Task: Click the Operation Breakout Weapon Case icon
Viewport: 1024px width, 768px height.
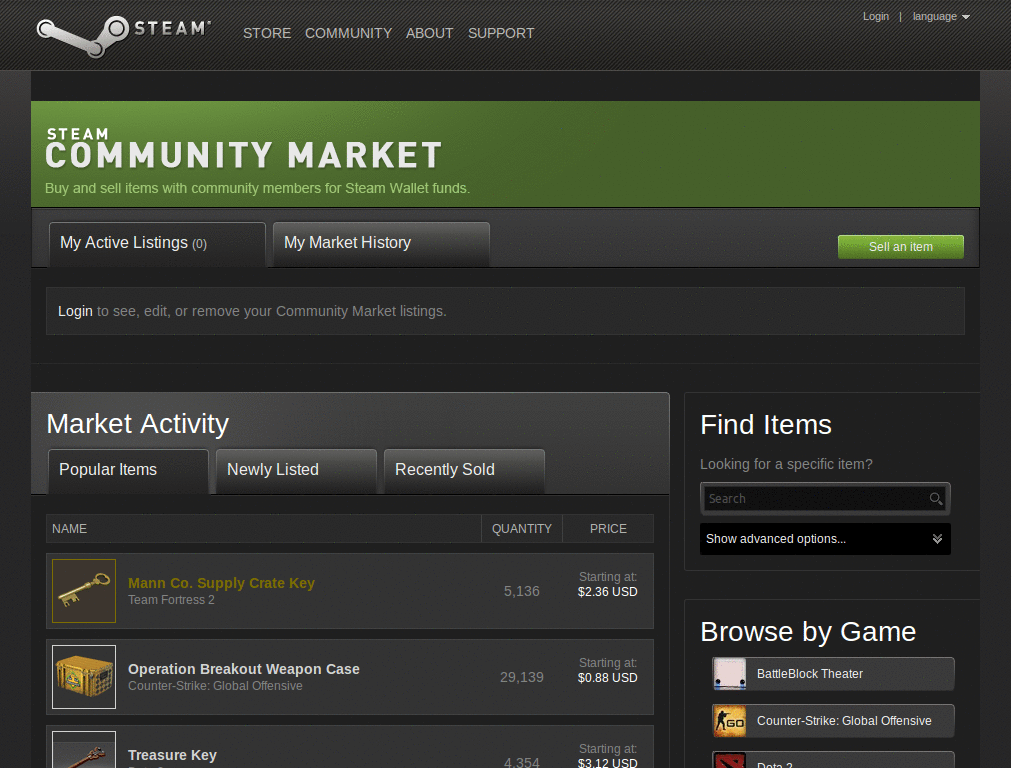Action: coord(83,676)
